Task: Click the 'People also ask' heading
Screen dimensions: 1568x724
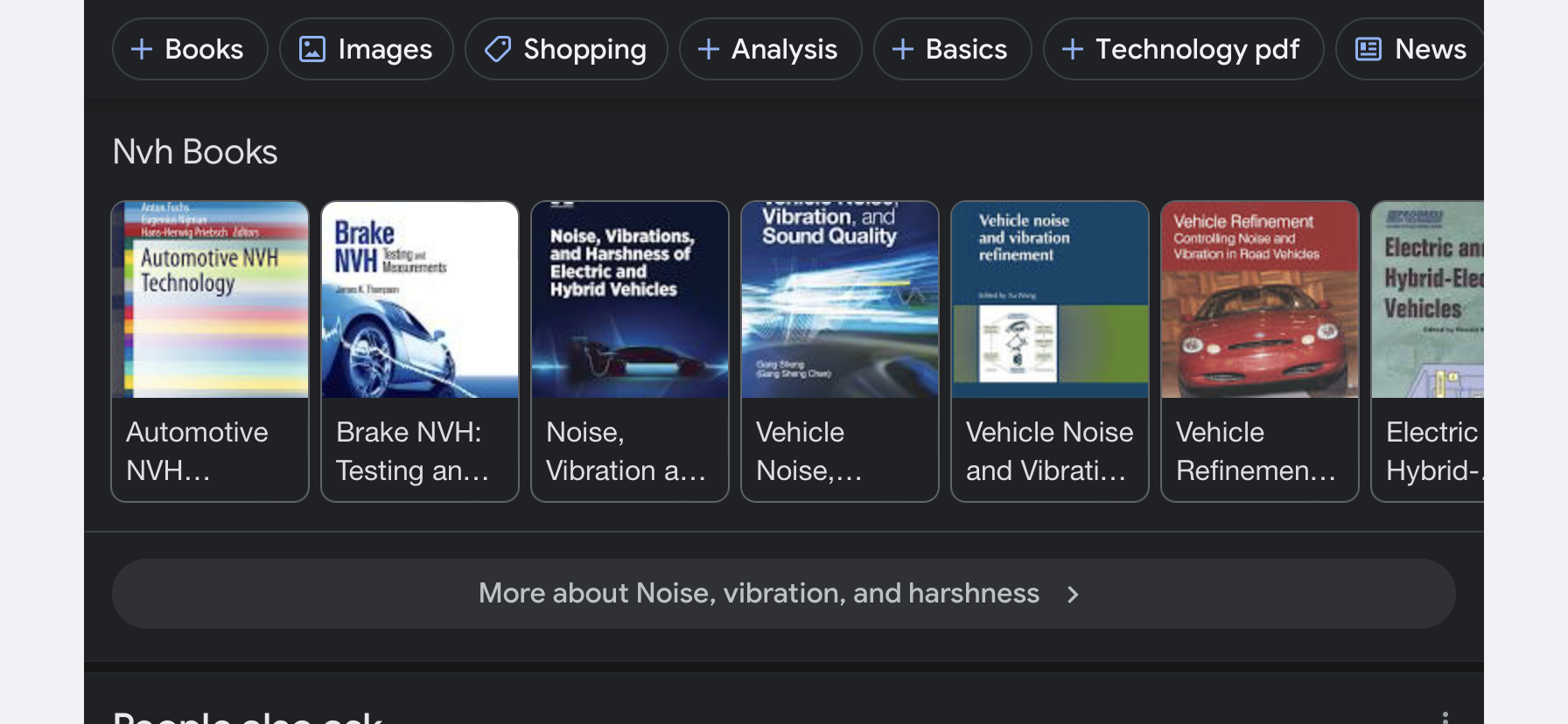Action: tap(248, 717)
